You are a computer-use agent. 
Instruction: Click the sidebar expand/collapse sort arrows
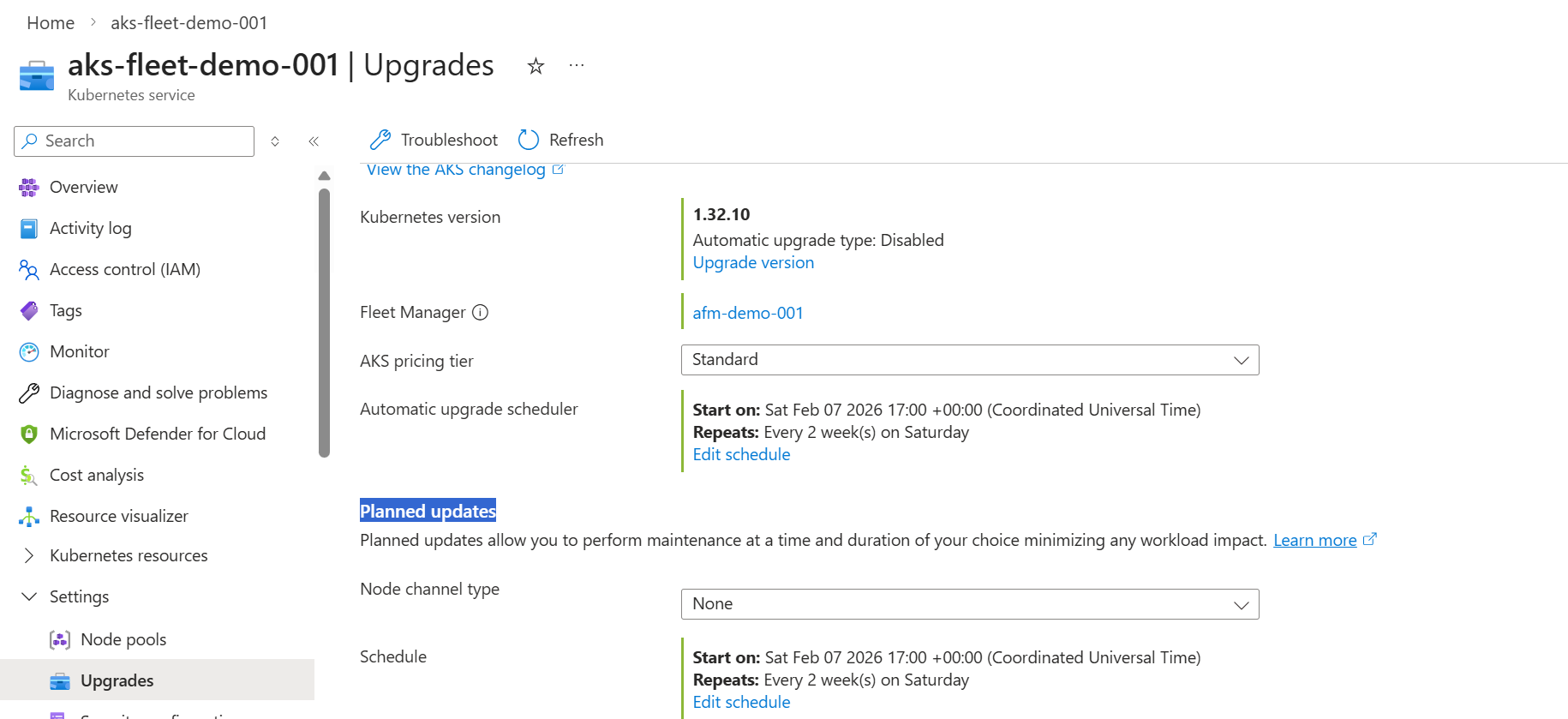[275, 141]
